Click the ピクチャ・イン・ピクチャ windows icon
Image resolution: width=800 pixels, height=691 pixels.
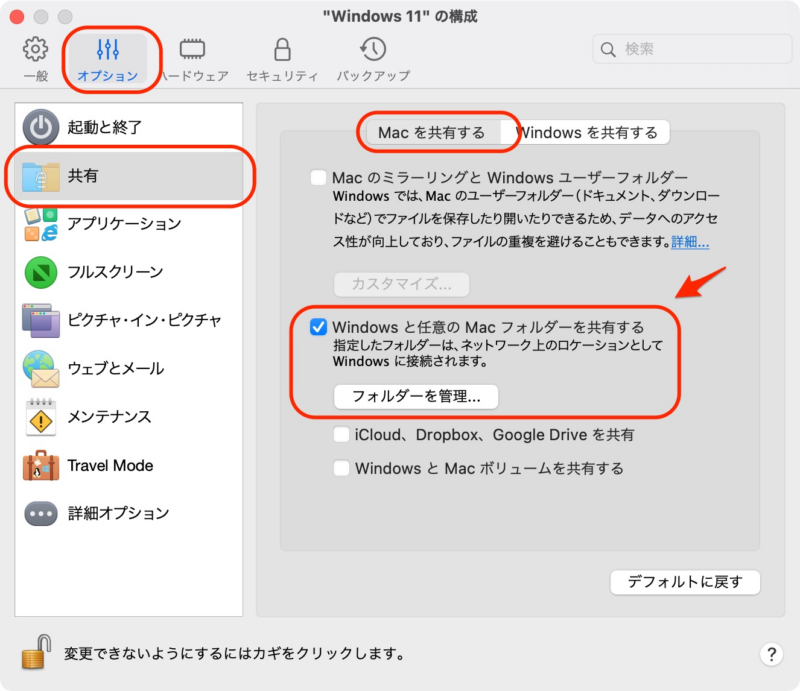tap(41, 320)
